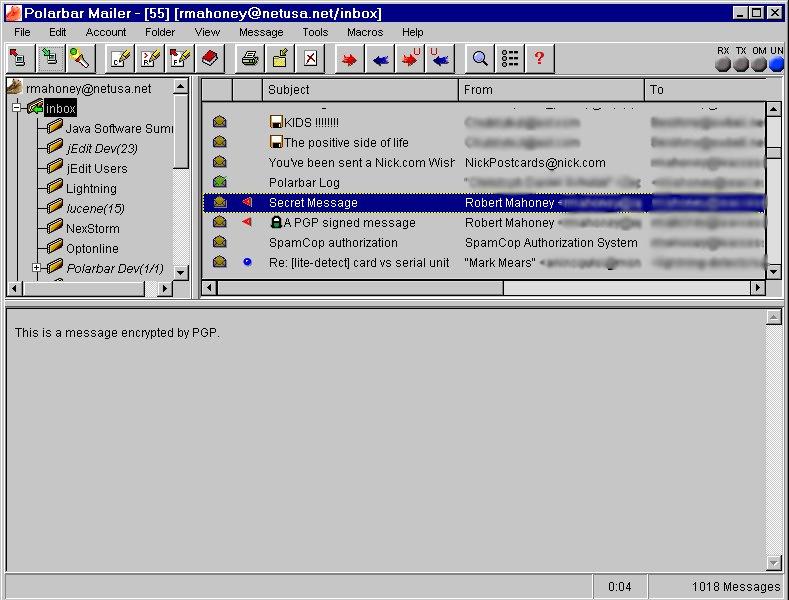Toggle the red flag on Secret Message
The height and width of the screenshot is (600, 789).
pyautogui.click(x=247, y=203)
